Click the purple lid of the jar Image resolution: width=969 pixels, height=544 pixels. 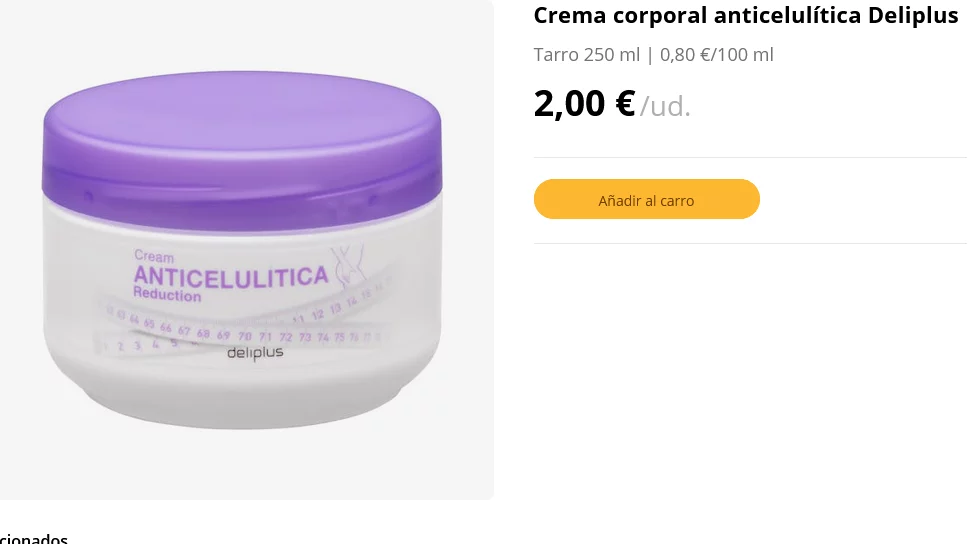[x=242, y=151]
